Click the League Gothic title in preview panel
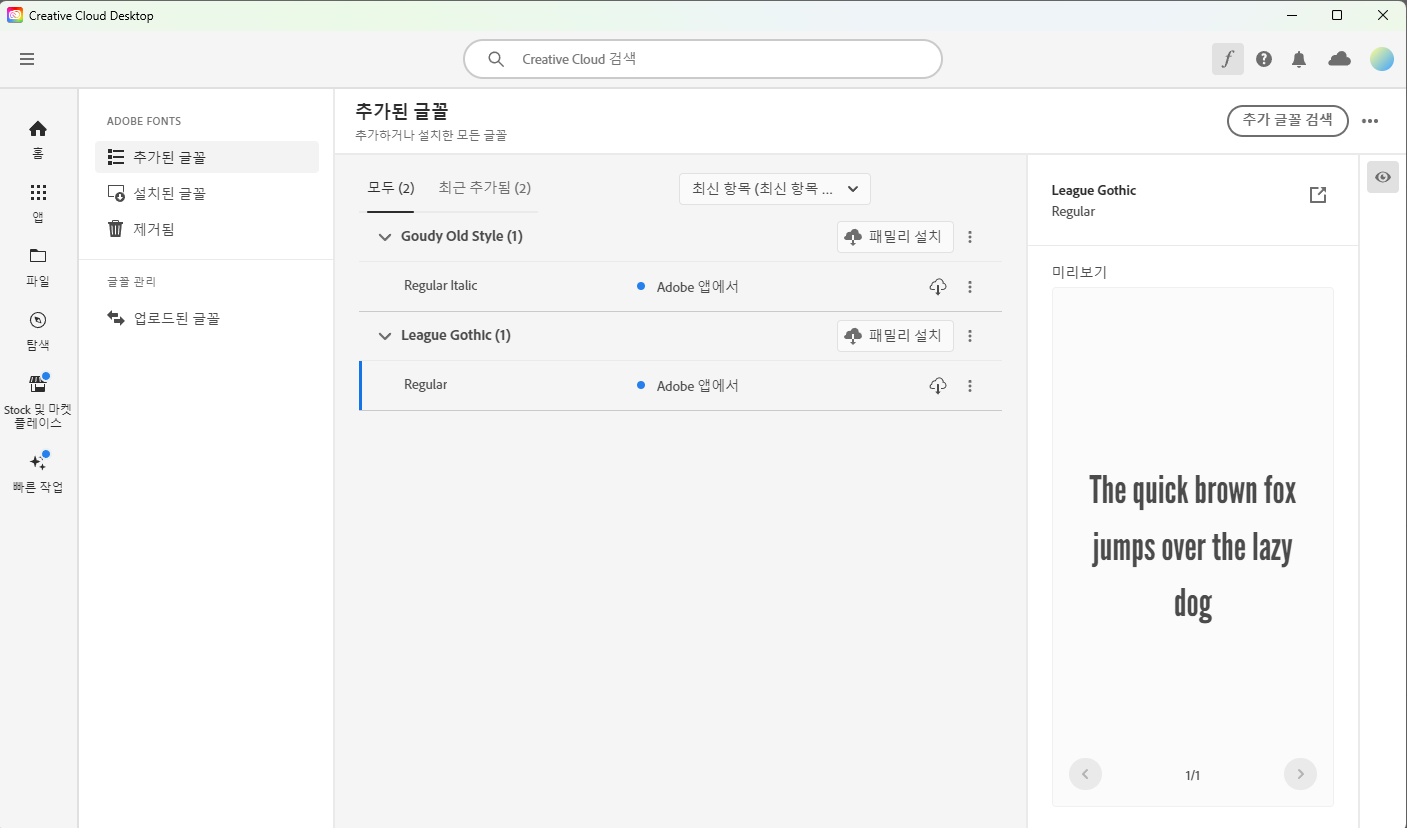Viewport: 1407px width, 828px height. pyautogui.click(x=1094, y=190)
